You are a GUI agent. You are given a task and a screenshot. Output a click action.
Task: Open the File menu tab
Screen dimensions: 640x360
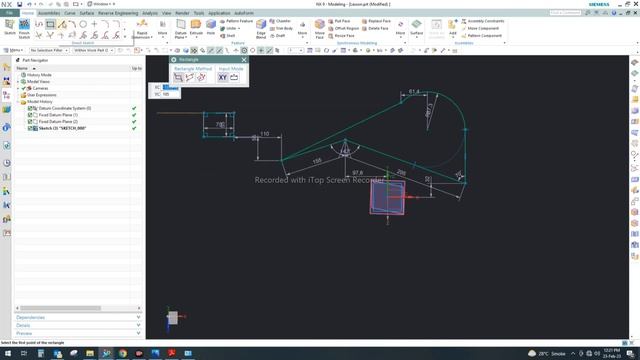coord(9,13)
